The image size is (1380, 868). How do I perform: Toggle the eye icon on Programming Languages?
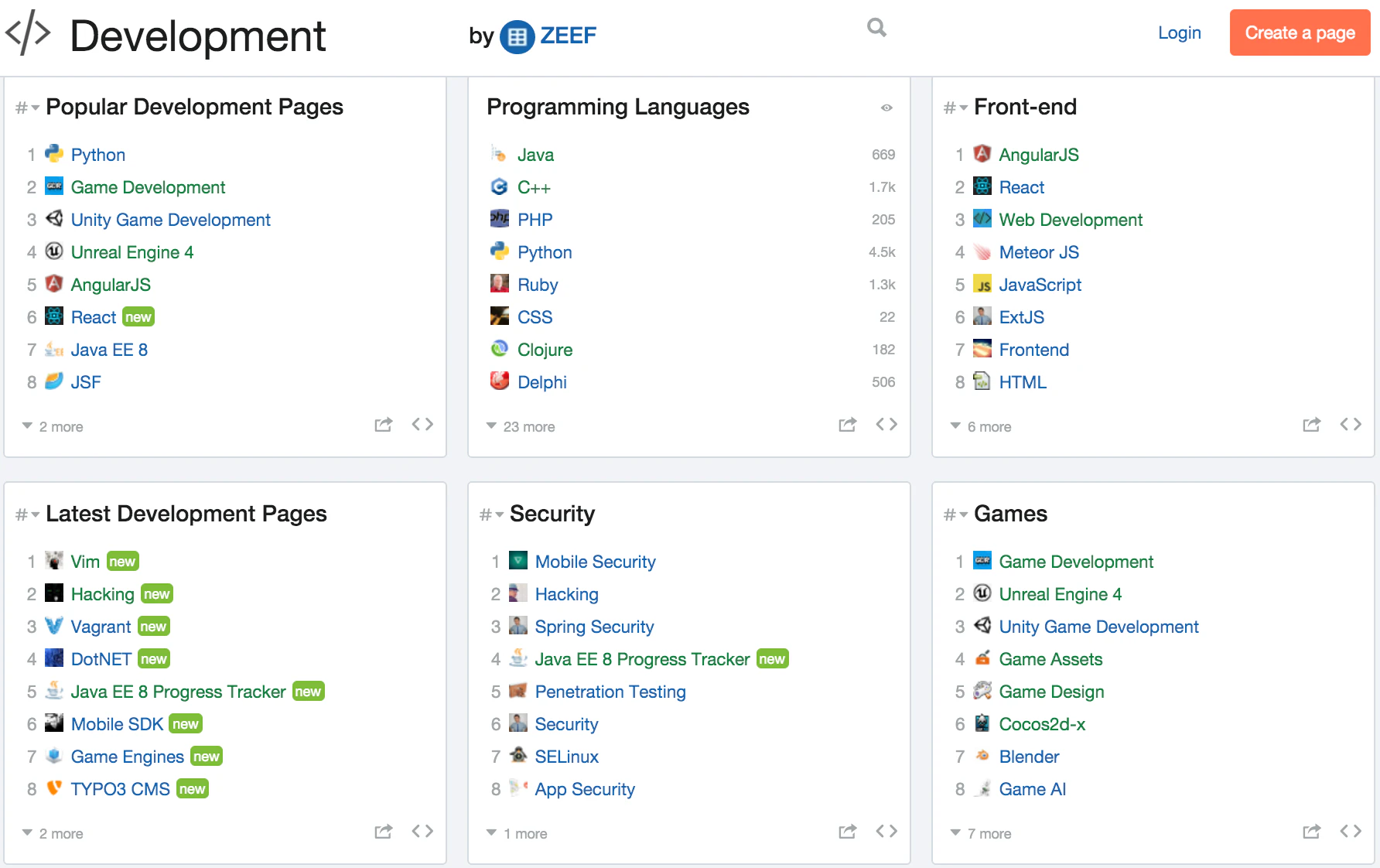click(x=886, y=108)
